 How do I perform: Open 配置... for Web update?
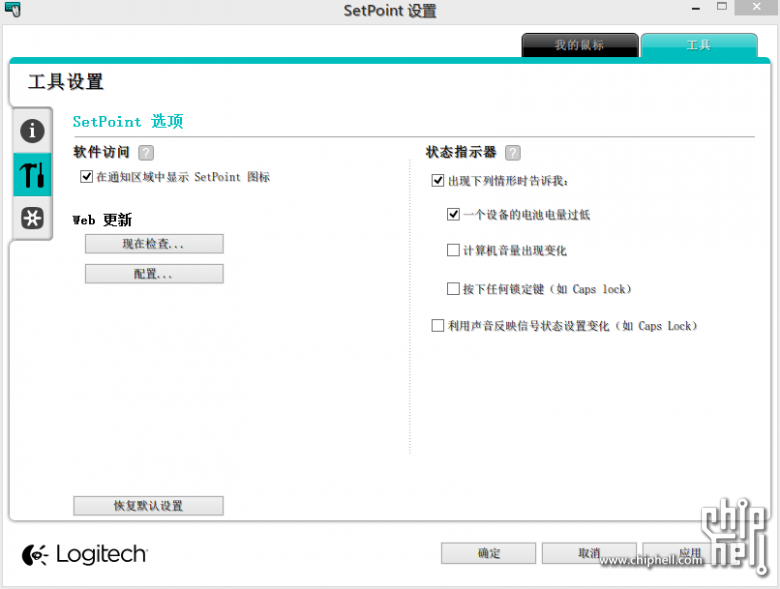(154, 274)
